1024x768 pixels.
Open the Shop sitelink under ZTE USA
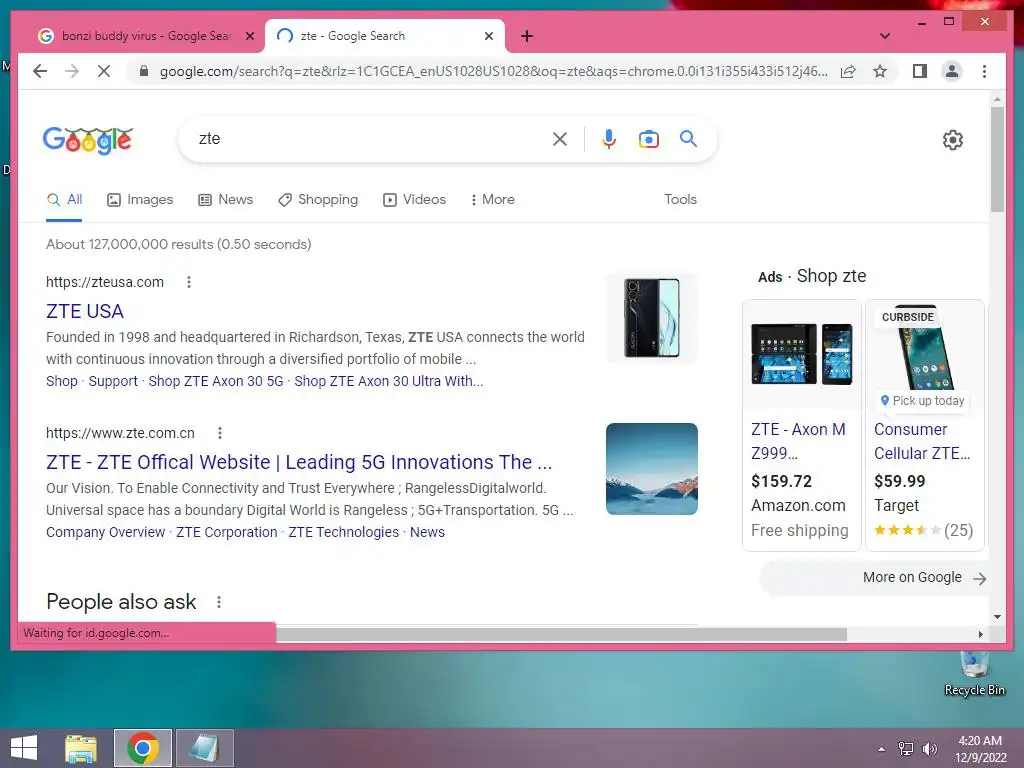[61, 381]
